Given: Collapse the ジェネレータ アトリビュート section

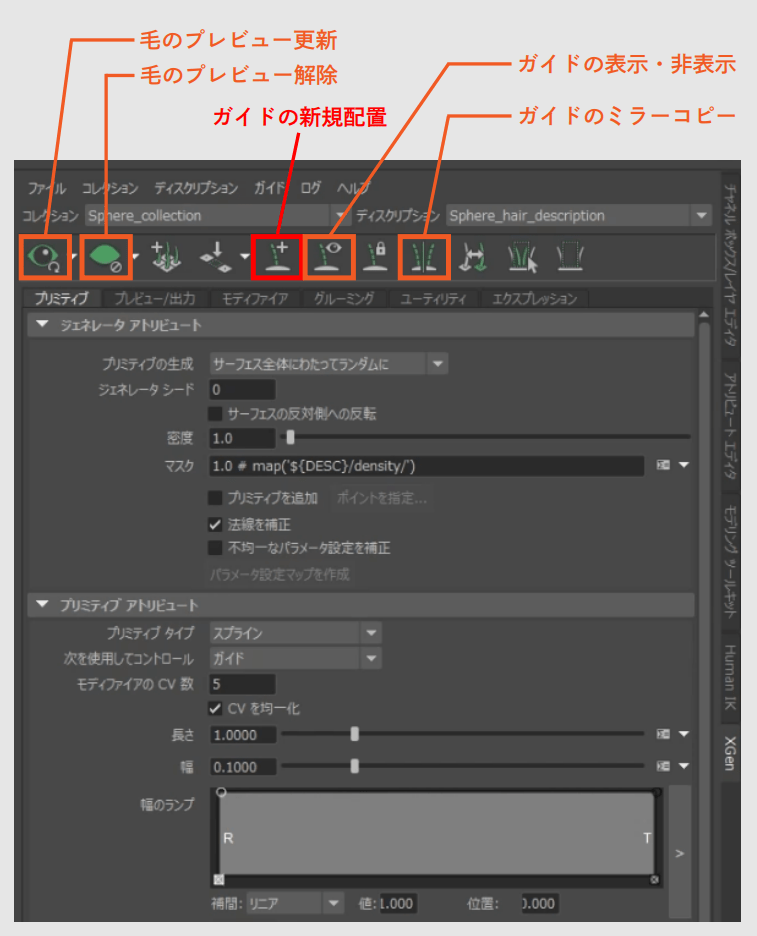Looking at the screenshot, I should pos(42,325).
